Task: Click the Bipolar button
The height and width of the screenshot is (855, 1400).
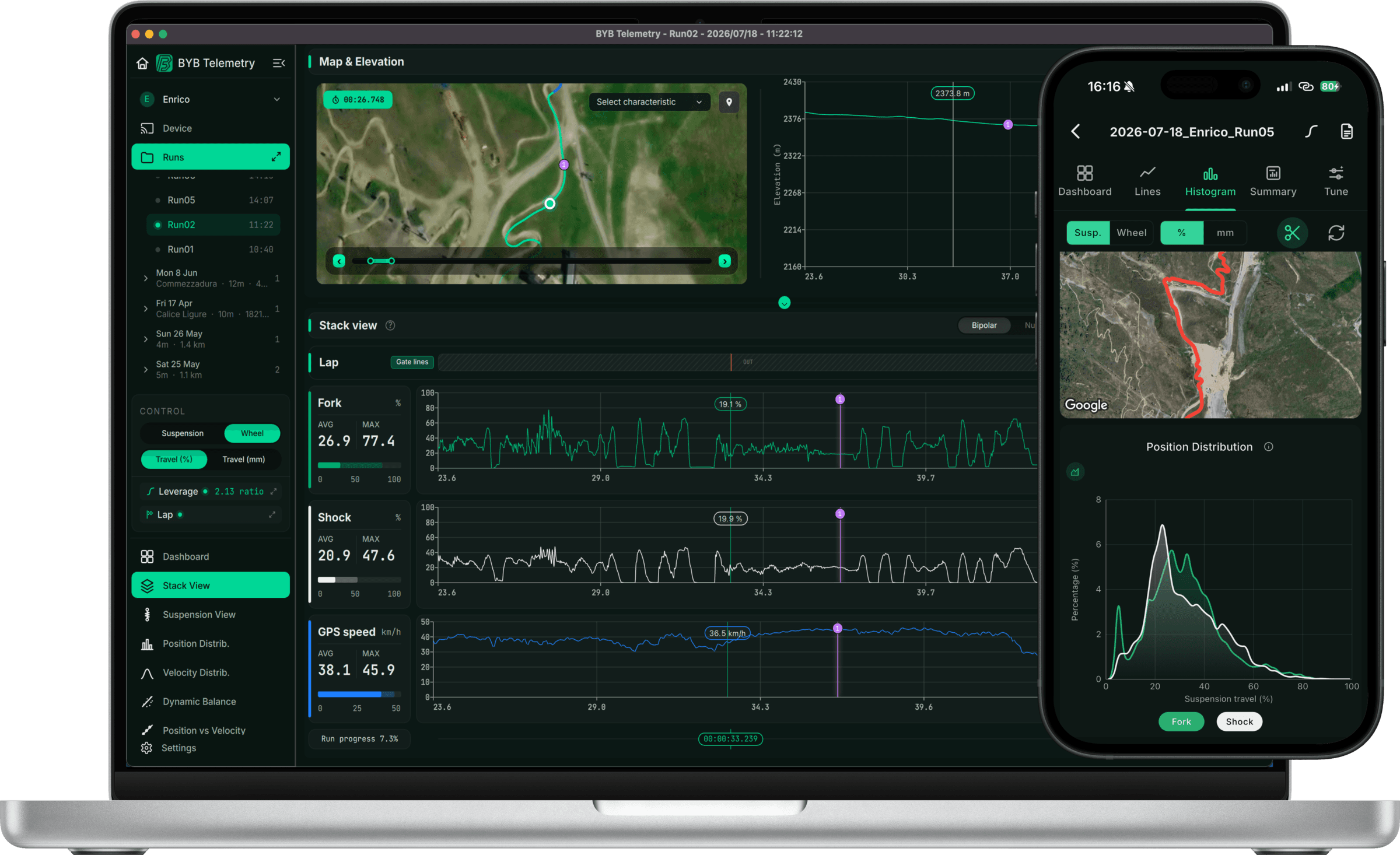Action: (x=984, y=325)
